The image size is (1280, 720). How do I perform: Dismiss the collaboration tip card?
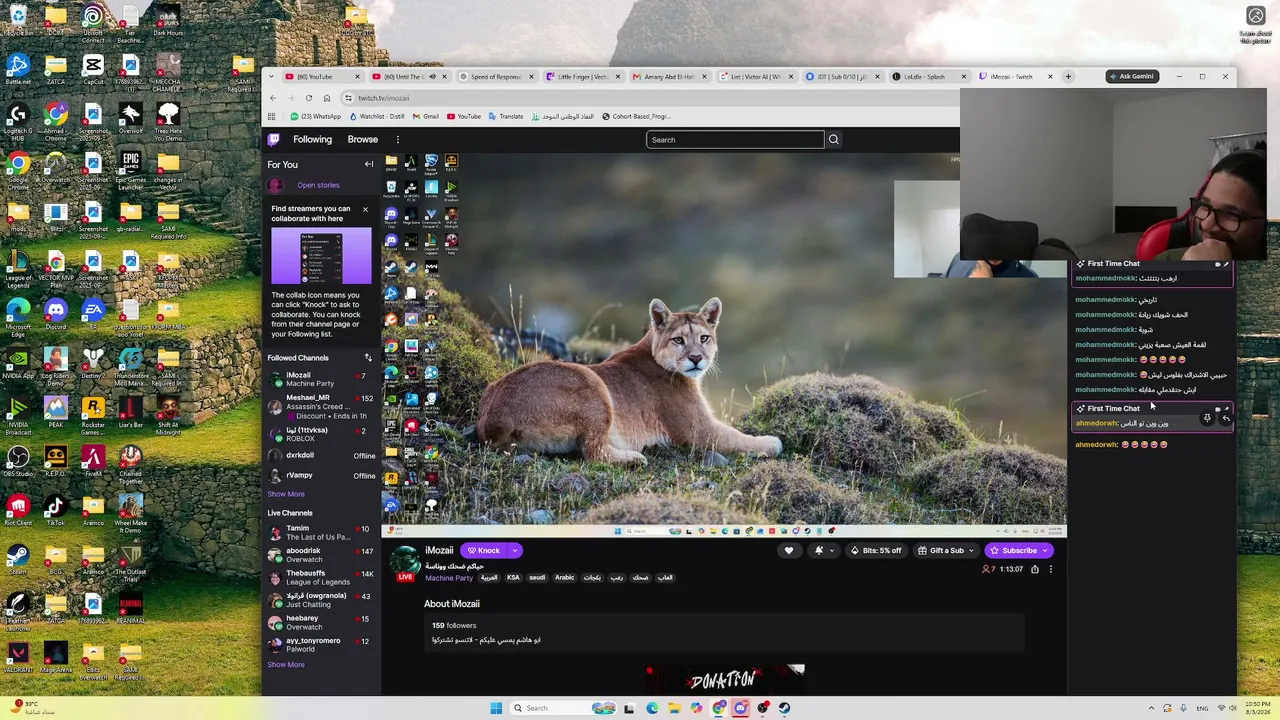click(x=365, y=209)
